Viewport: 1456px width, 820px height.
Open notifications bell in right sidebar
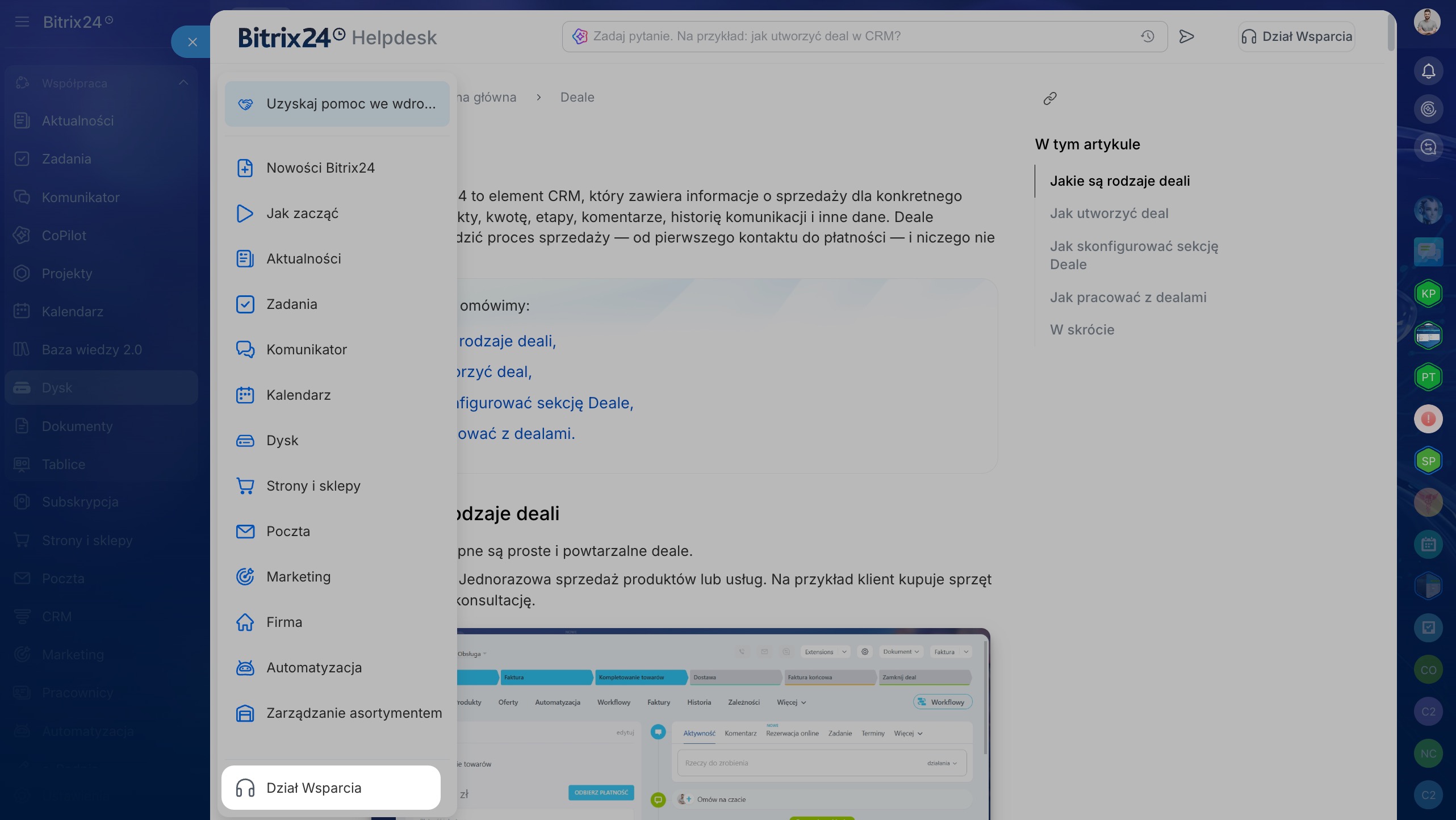coord(1428,71)
